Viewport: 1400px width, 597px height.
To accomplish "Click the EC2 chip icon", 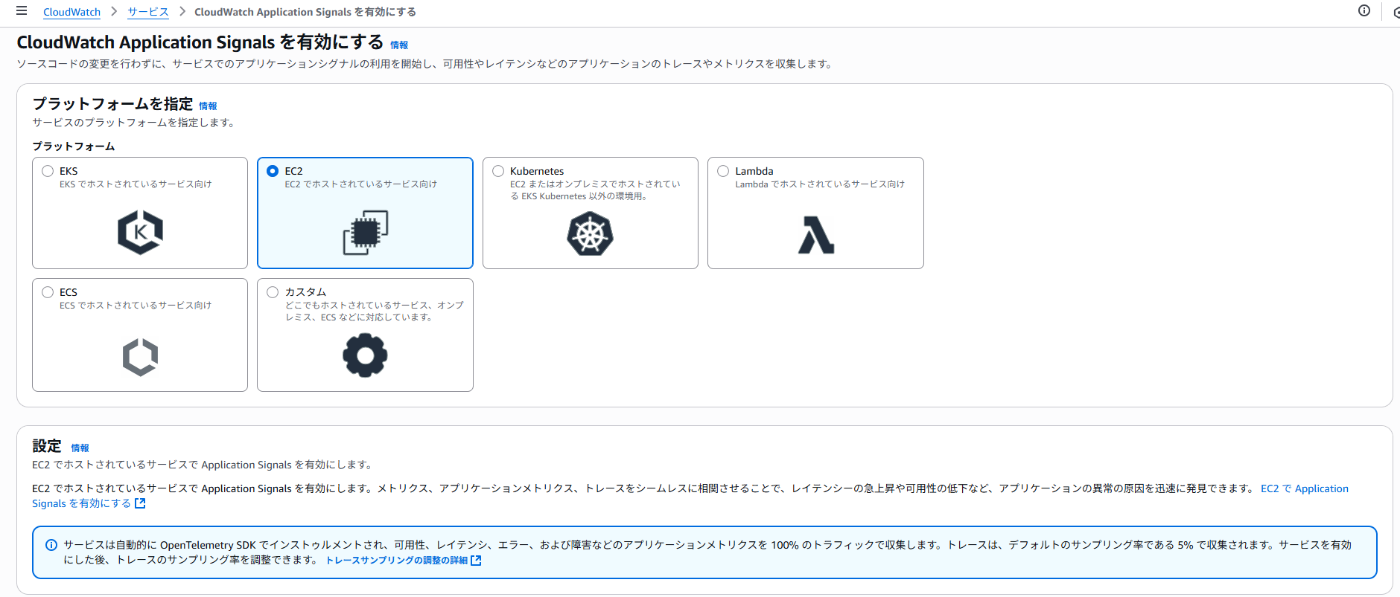I will [x=365, y=232].
